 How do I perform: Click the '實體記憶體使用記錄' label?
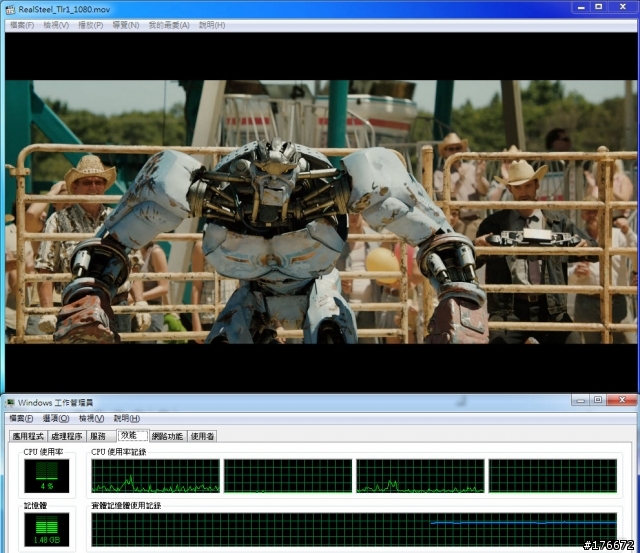click(x=126, y=506)
